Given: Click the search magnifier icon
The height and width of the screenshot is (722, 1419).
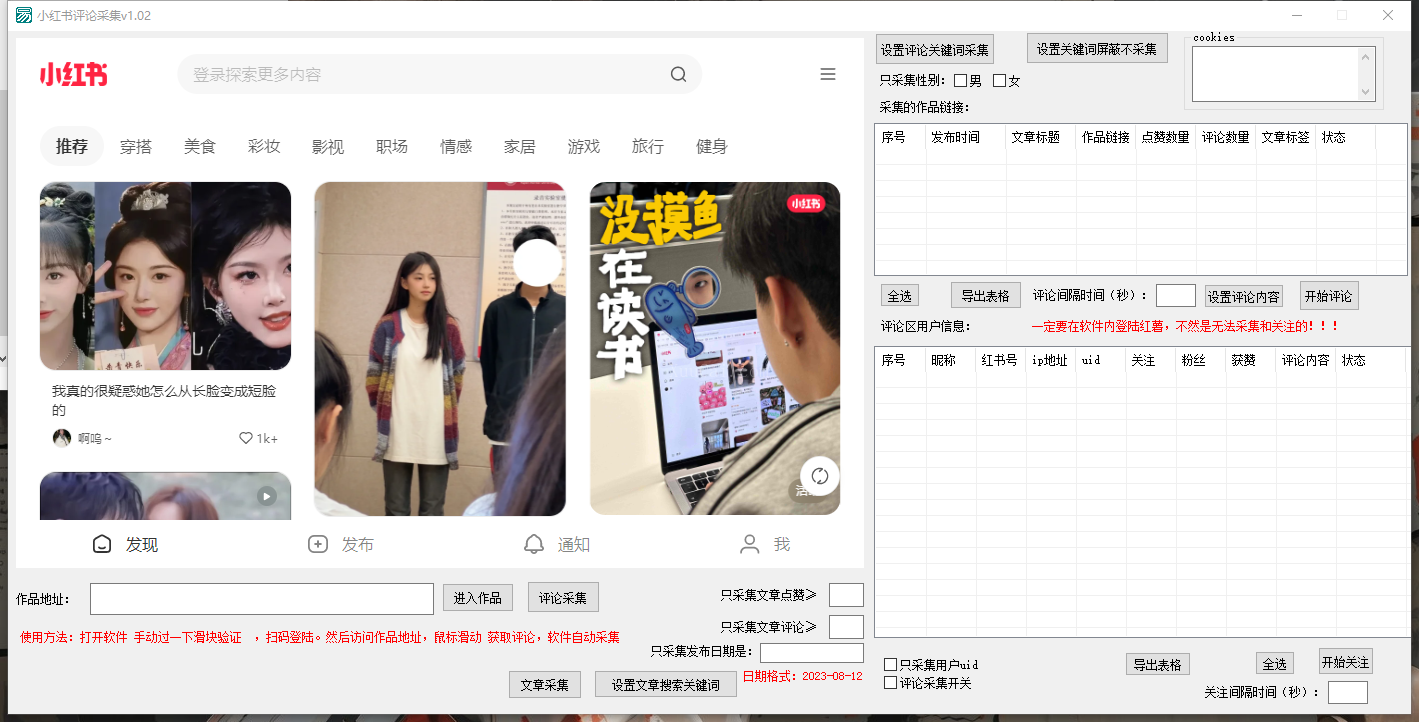Looking at the screenshot, I should [x=678, y=75].
